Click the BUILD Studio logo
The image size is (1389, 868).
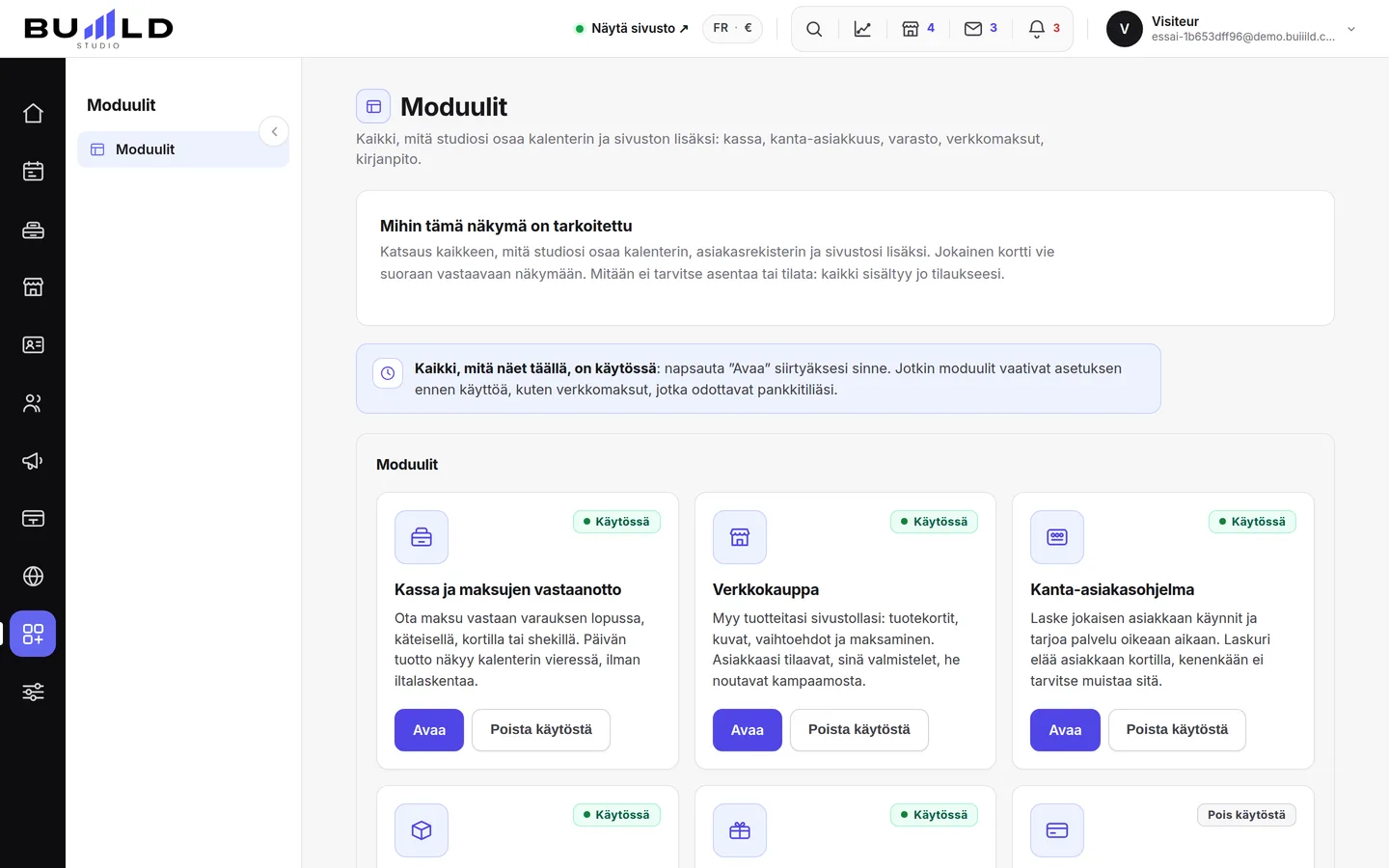tap(98, 29)
